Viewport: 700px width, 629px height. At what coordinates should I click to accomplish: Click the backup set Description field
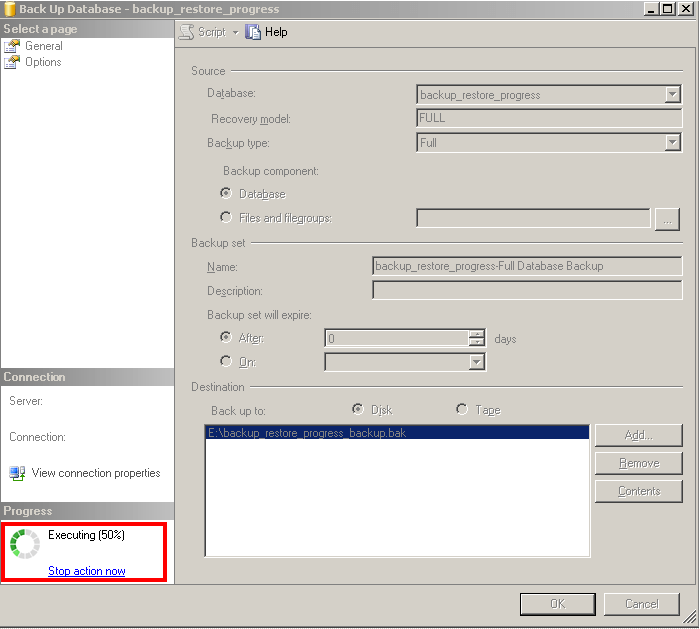527,291
